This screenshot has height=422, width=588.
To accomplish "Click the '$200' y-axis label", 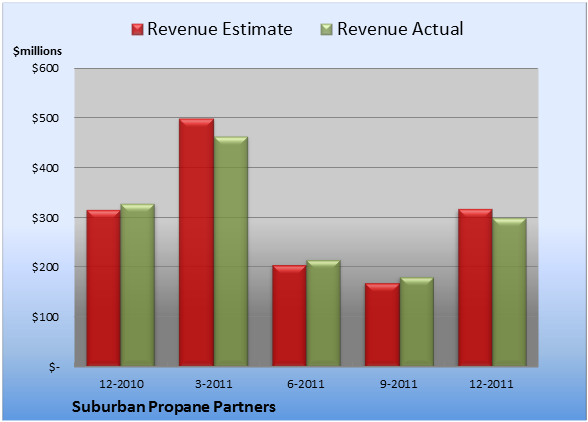I will (45, 267).
